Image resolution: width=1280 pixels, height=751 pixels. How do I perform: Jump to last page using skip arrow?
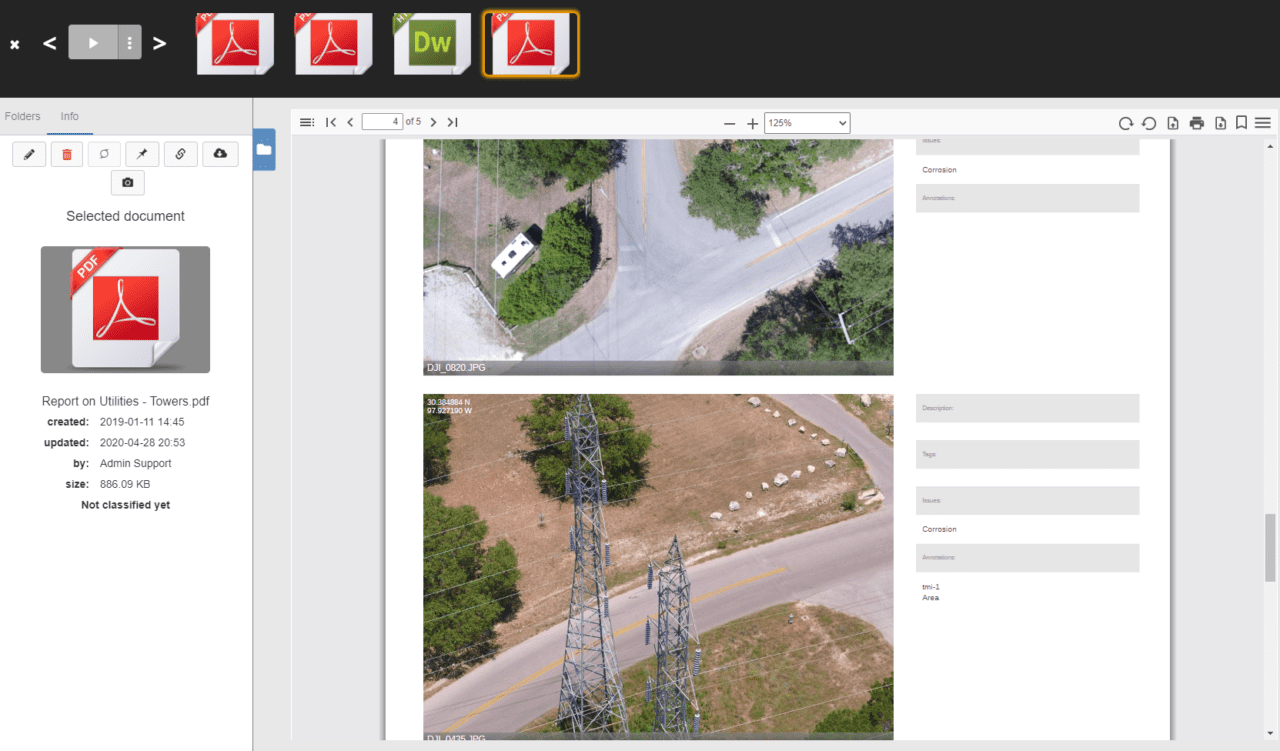452,122
